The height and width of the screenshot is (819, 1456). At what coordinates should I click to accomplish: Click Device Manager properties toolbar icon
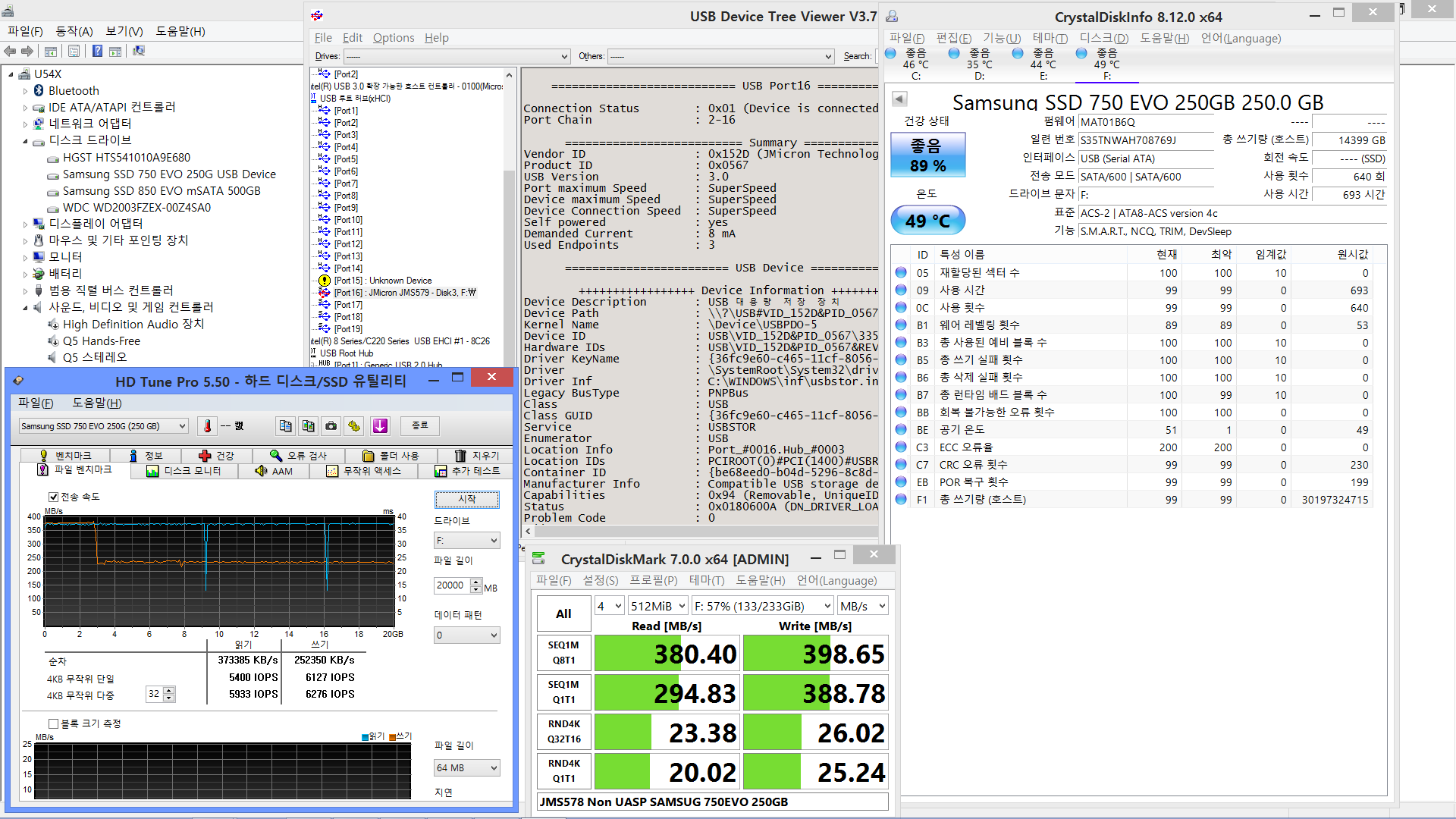(74, 51)
